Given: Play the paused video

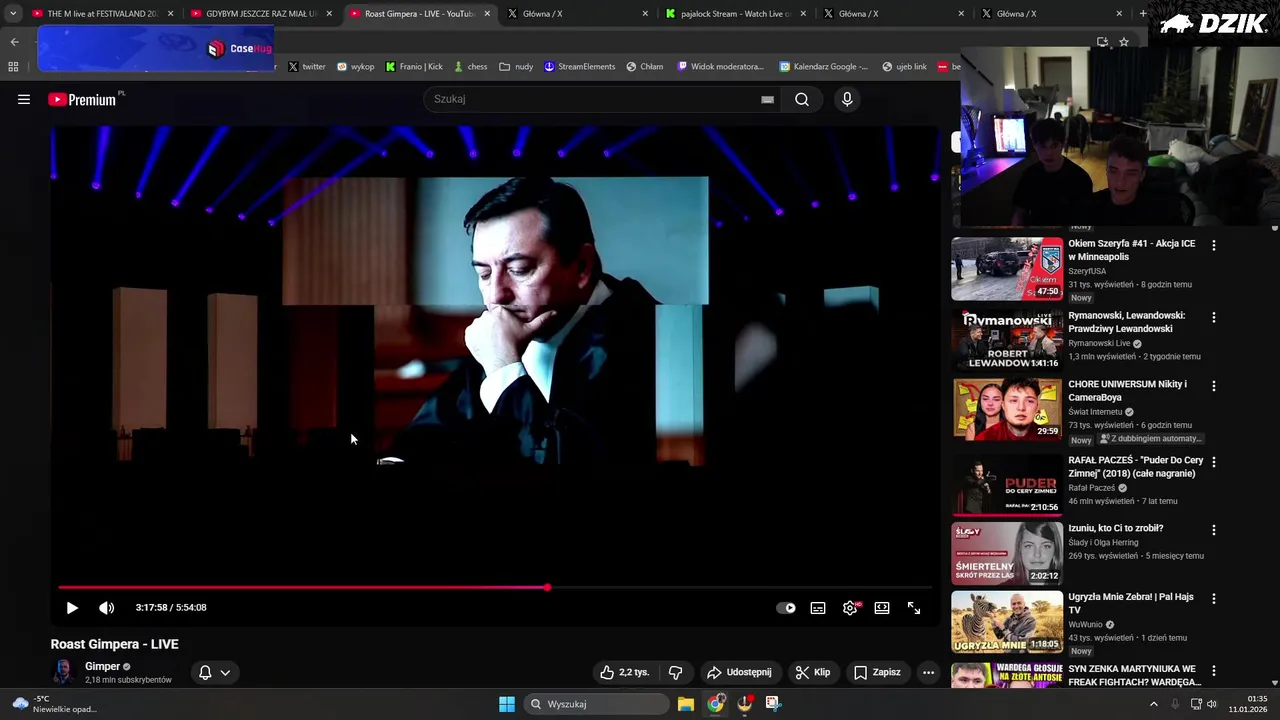Looking at the screenshot, I should (72, 608).
